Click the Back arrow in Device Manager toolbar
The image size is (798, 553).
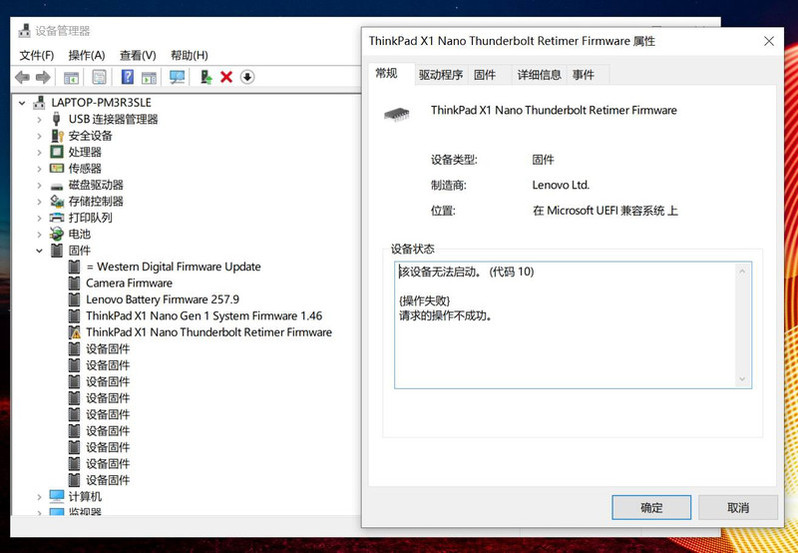[x=22, y=77]
